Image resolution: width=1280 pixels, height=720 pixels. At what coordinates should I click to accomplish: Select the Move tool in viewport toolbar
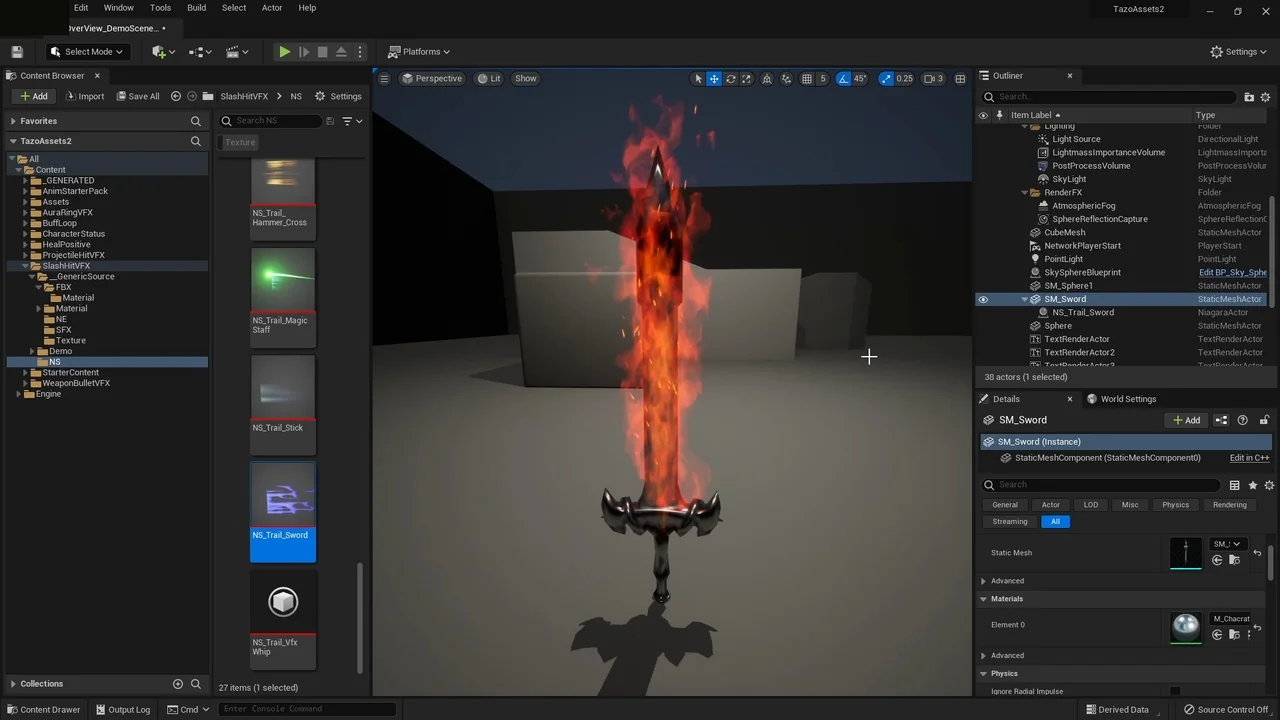tap(714, 78)
